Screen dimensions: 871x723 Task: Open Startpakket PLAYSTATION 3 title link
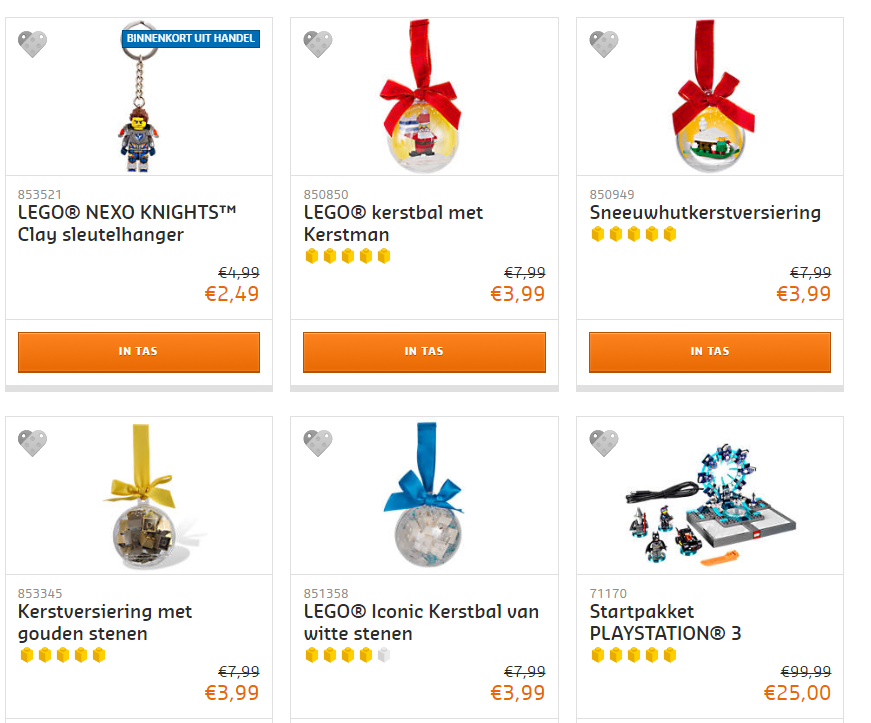click(665, 622)
